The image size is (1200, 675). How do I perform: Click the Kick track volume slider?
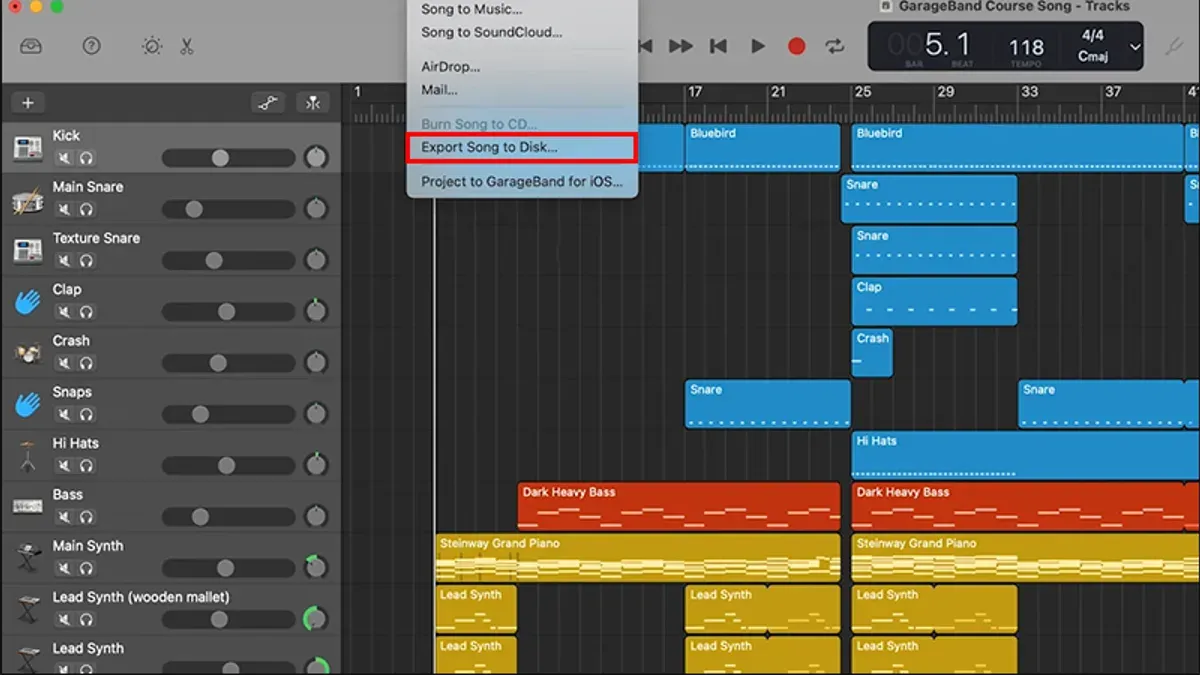(x=228, y=158)
